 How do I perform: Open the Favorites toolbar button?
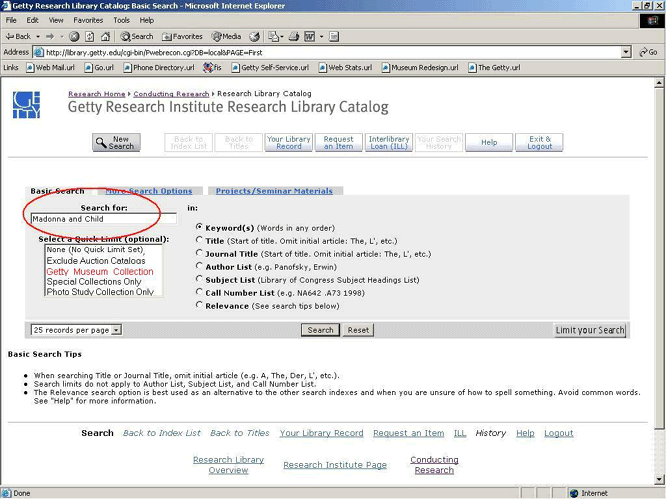[183, 36]
